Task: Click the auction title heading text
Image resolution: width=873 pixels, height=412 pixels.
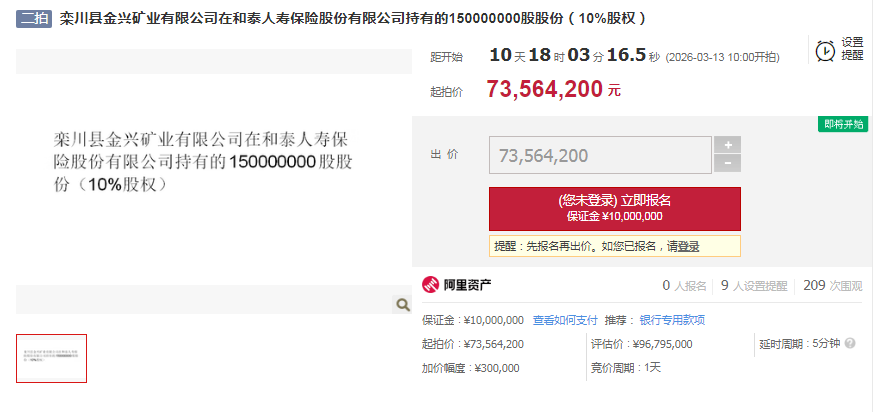Action: tap(354, 19)
